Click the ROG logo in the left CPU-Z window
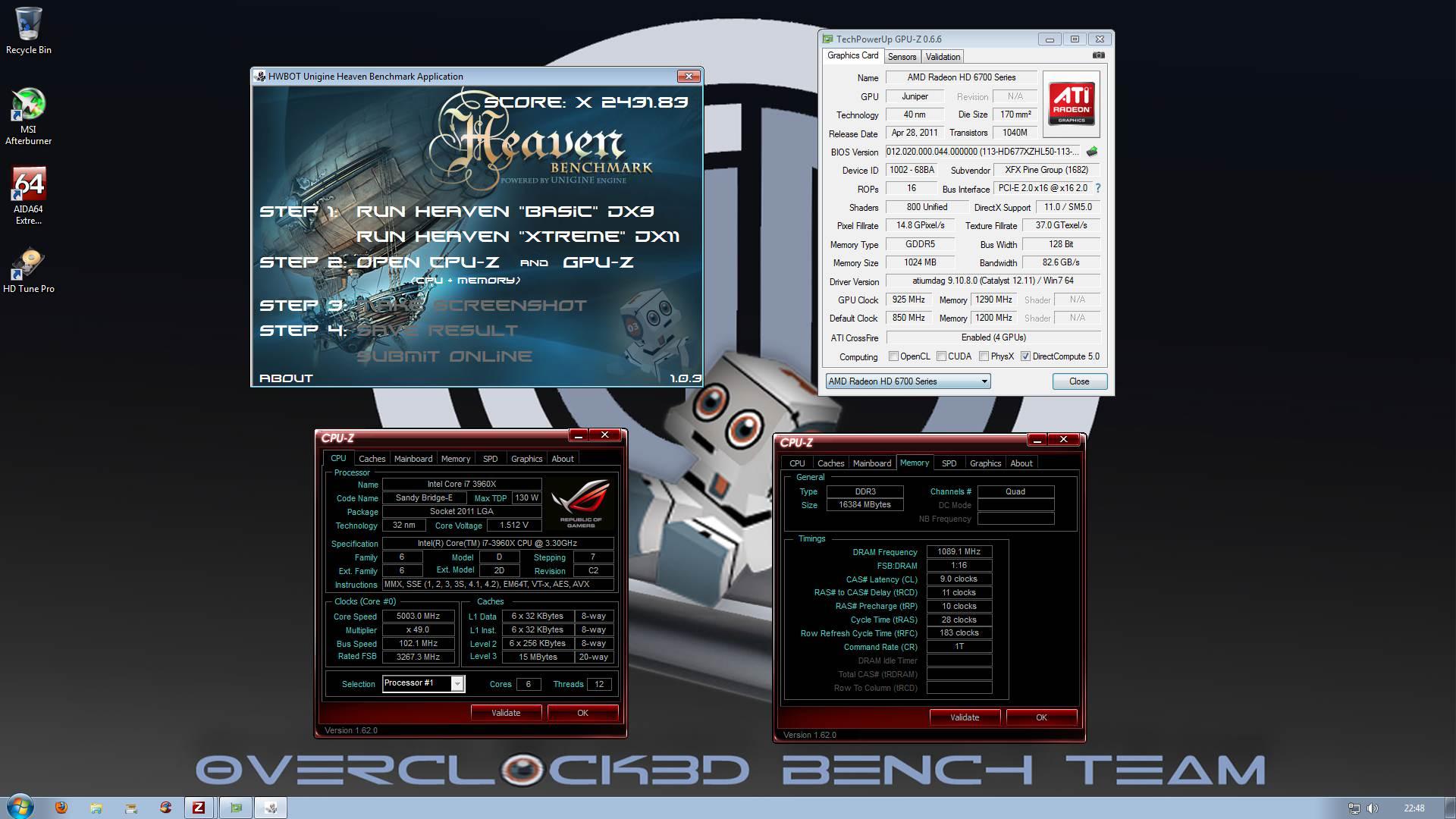Viewport: 1456px width, 819px height. [580, 503]
